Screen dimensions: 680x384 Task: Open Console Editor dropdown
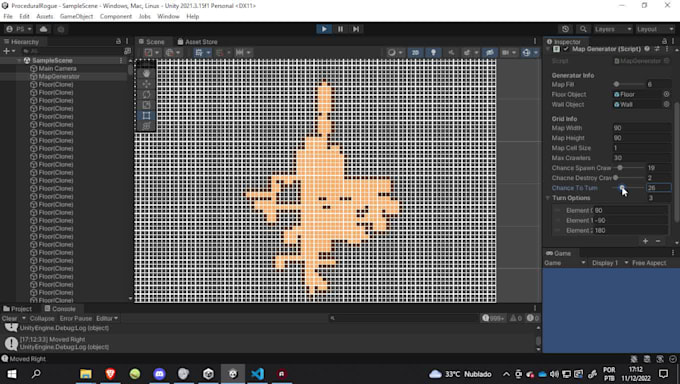(x=107, y=318)
